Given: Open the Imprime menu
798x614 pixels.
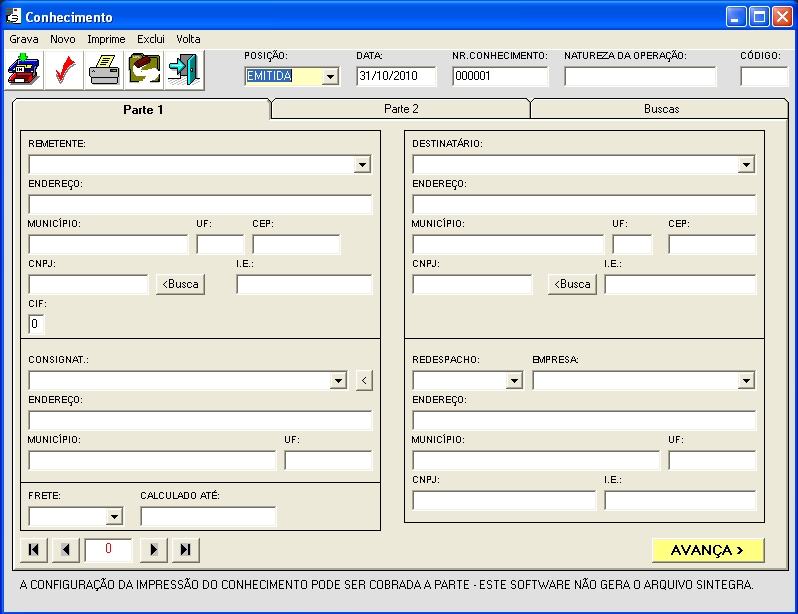Looking at the screenshot, I should pos(106,39).
